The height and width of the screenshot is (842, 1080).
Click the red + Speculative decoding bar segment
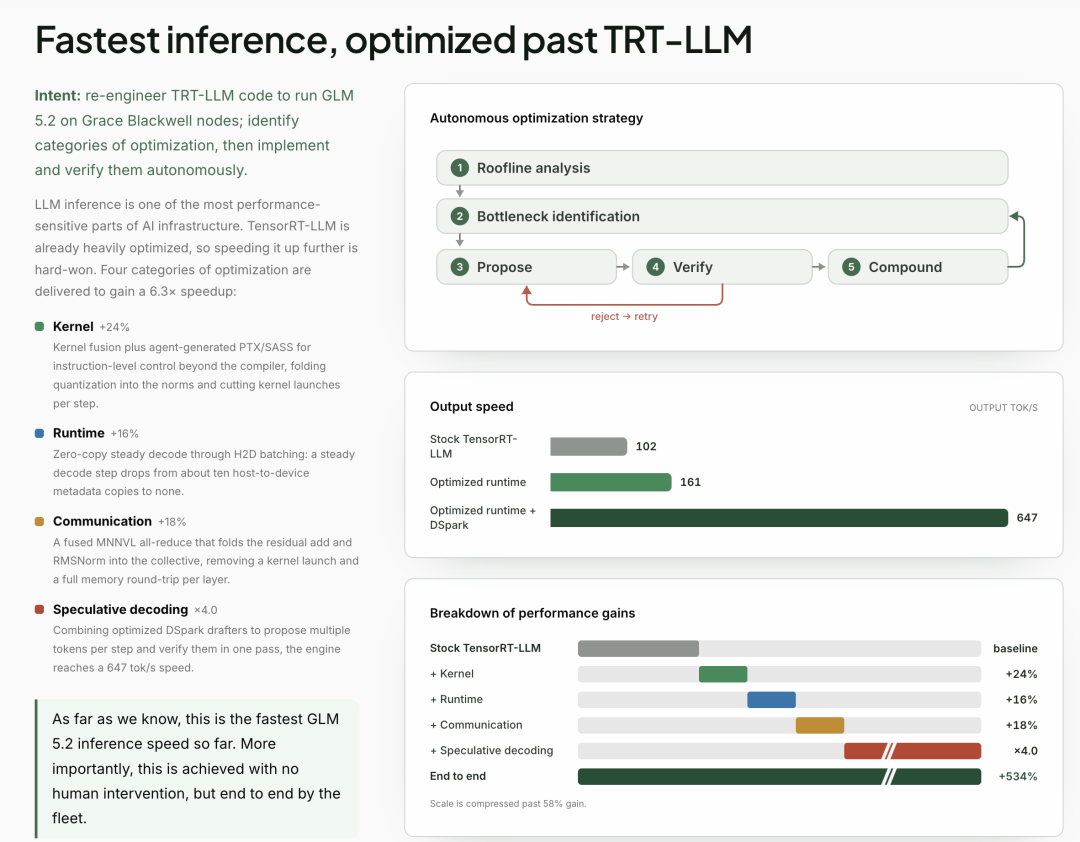pos(913,750)
